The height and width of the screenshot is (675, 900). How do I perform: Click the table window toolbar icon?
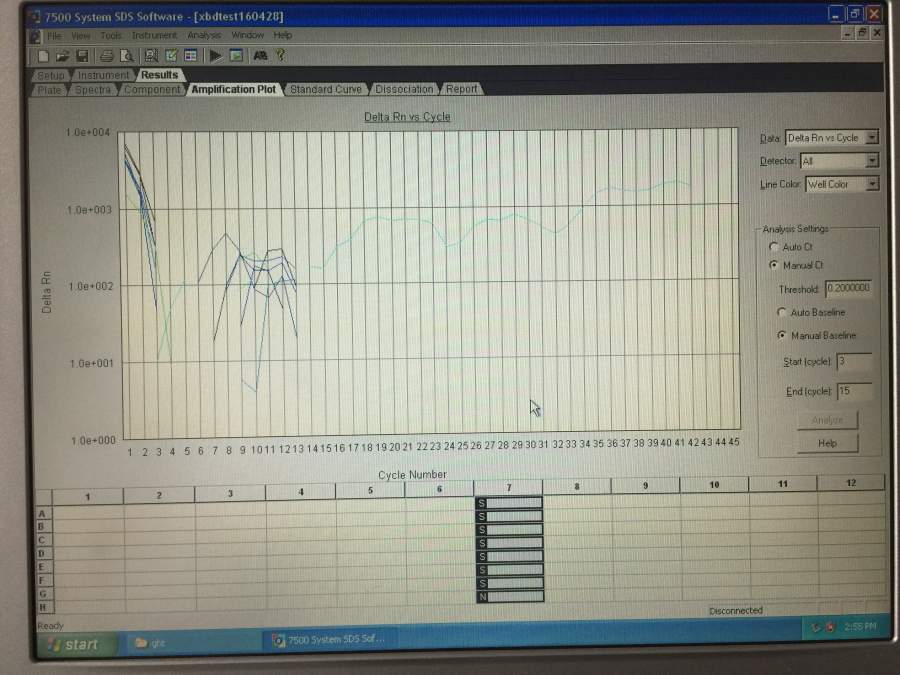point(190,56)
